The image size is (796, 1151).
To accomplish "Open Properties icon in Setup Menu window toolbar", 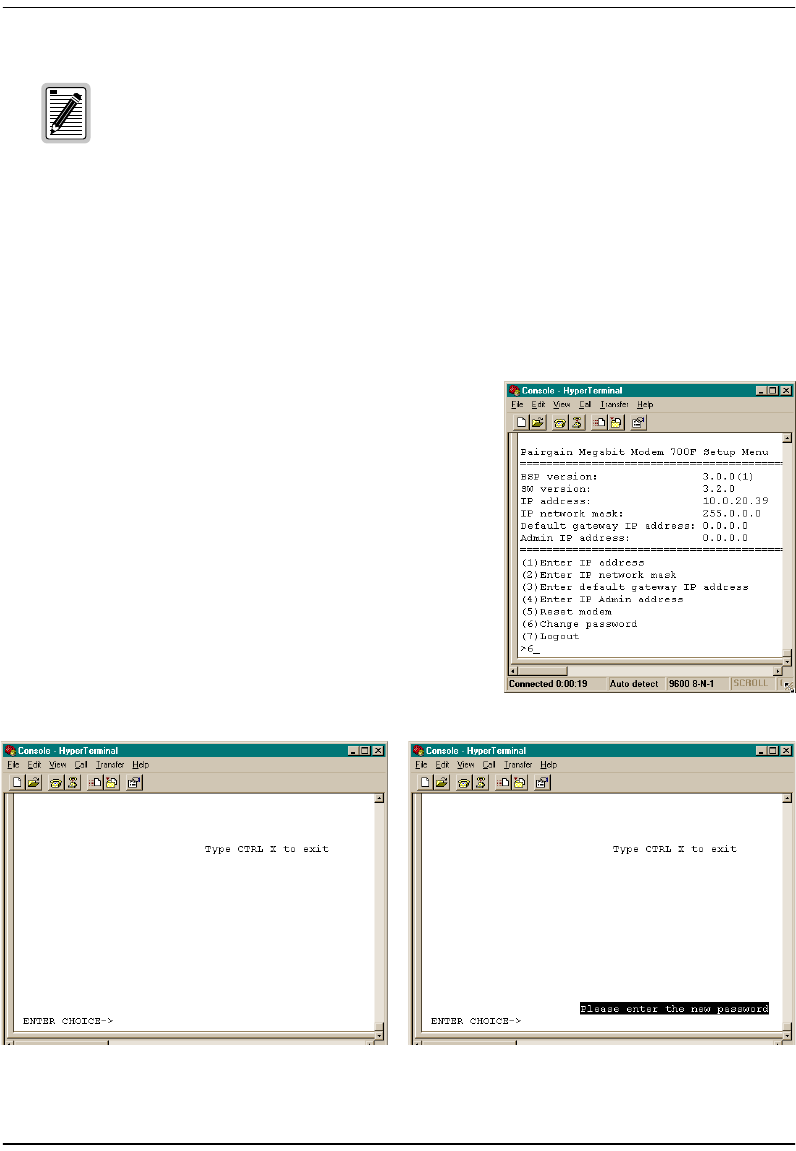I will (638, 422).
